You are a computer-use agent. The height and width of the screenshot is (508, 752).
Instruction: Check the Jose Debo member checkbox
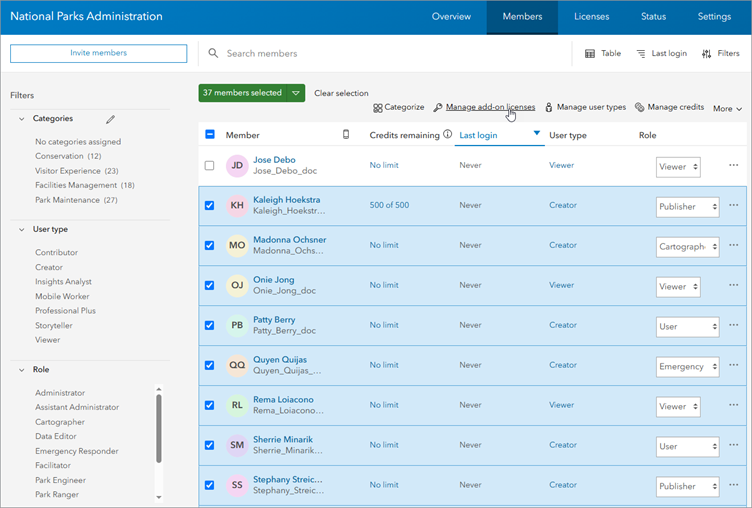pos(210,166)
